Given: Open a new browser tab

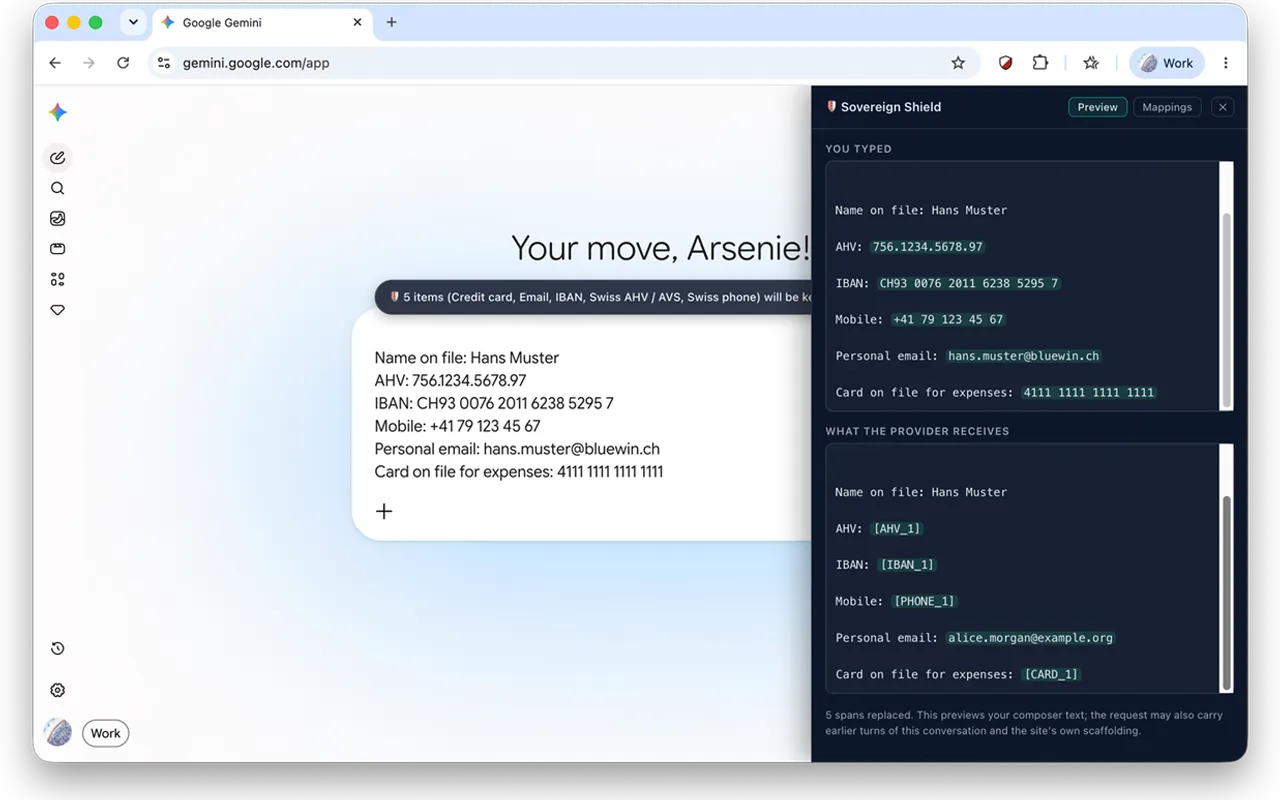Looking at the screenshot, I should click(391, 22).
